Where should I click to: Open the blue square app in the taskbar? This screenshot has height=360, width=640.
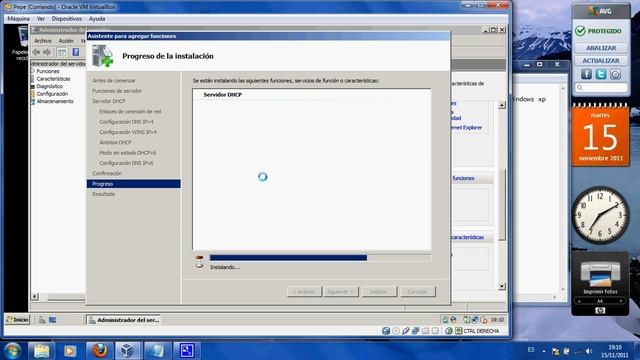click(187, 351)
